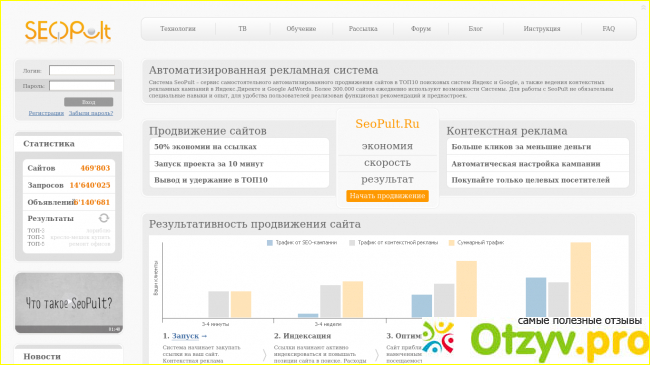This screenshot has height=365, width=650.
Task: Go to the Обучение section
Action: (301, 29)
